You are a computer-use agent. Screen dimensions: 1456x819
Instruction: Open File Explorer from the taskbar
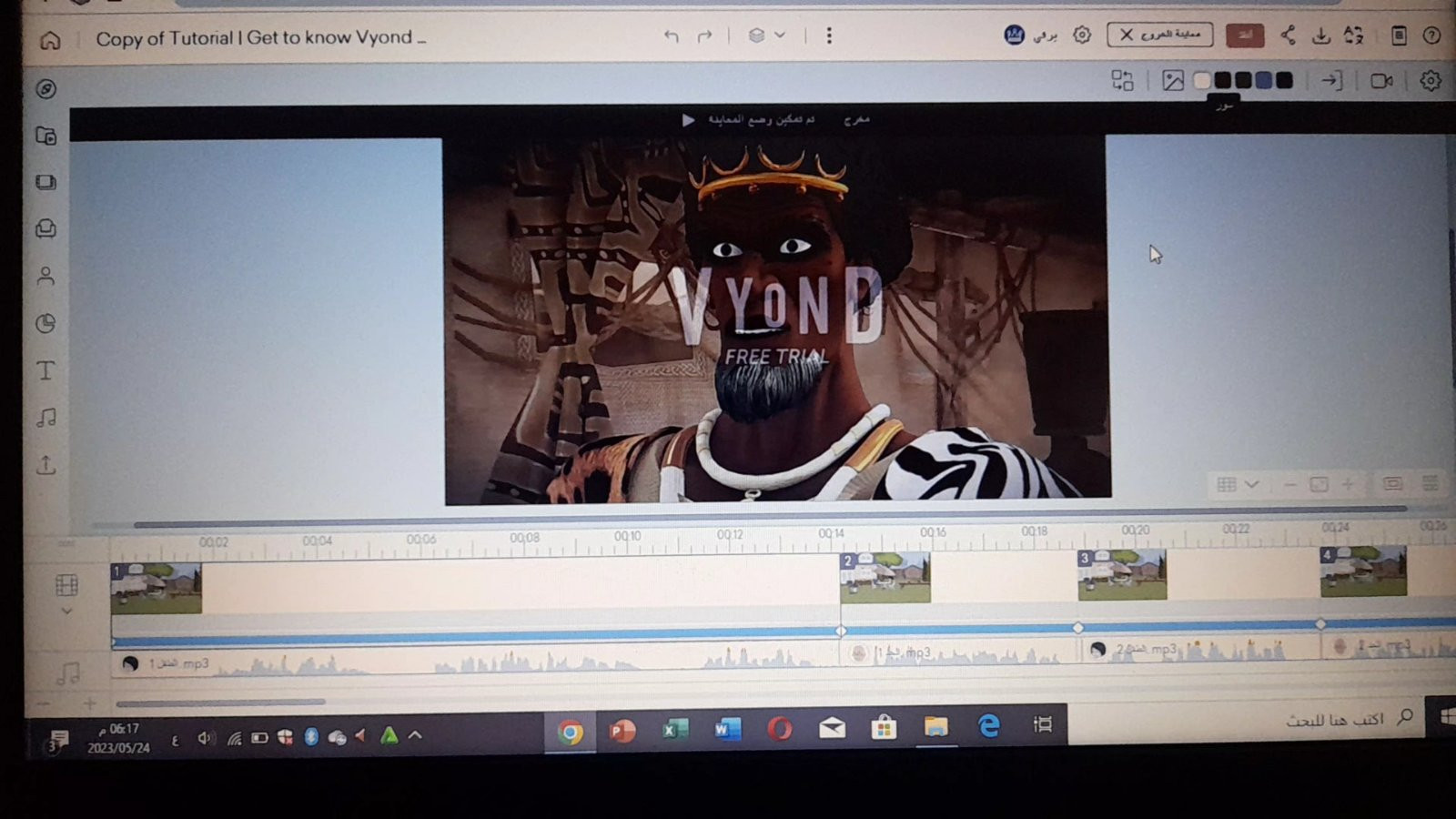(x=935, y=726)
